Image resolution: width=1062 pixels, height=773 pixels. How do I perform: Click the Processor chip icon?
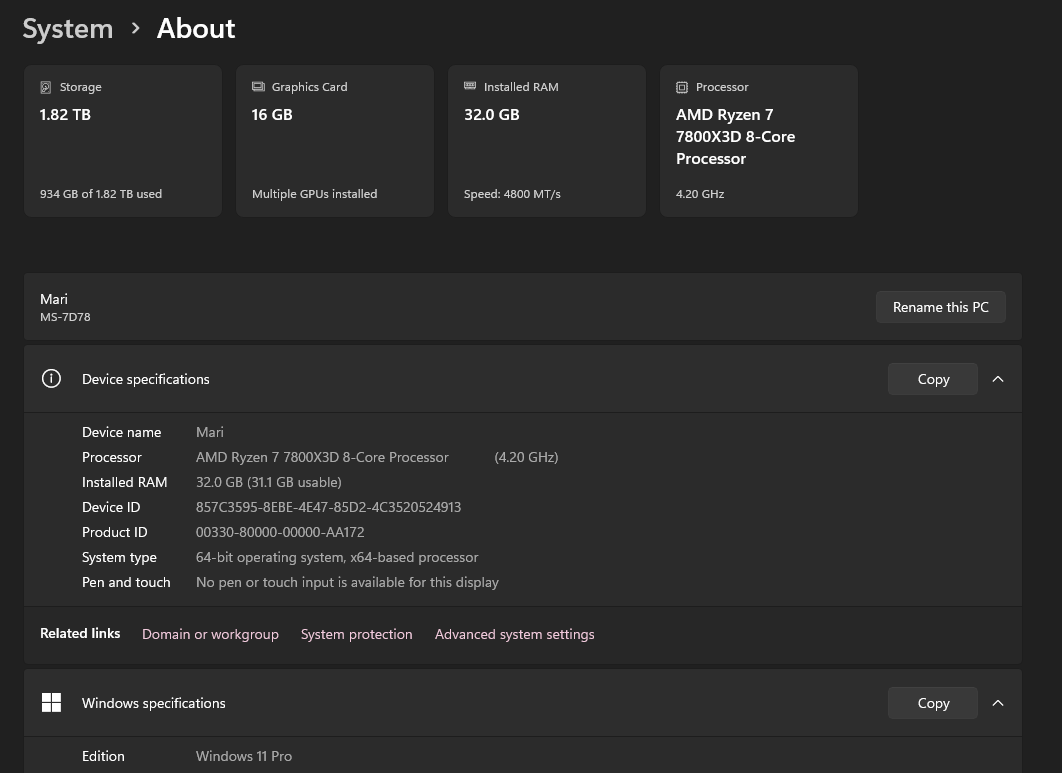click(x=682, y=87)
